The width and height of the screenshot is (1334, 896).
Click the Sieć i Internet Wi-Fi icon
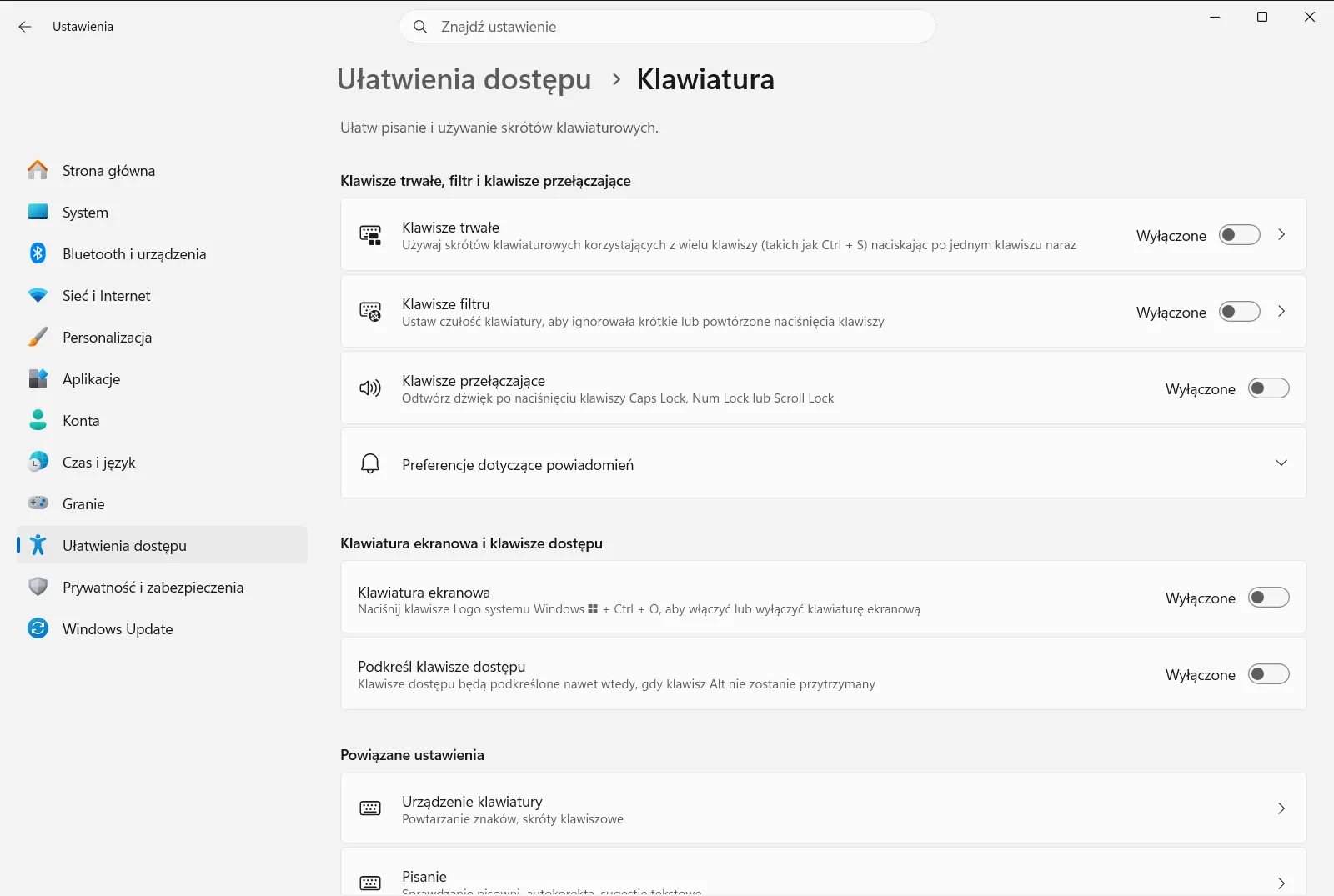coord(38,295)
